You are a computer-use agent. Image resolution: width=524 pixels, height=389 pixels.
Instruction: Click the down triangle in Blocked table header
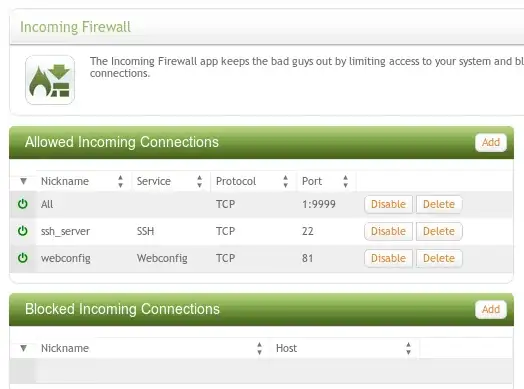point(23,348)
